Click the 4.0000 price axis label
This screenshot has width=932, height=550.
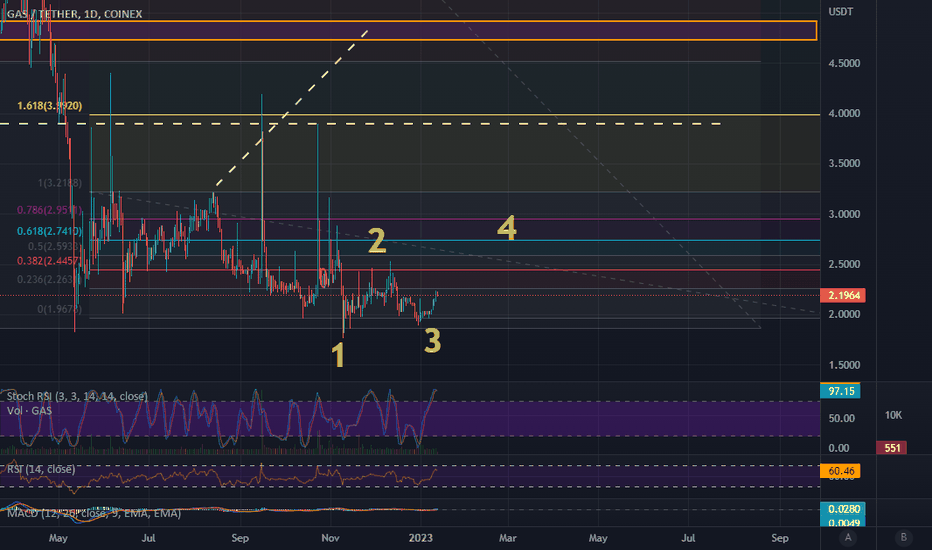click(844, 113)
